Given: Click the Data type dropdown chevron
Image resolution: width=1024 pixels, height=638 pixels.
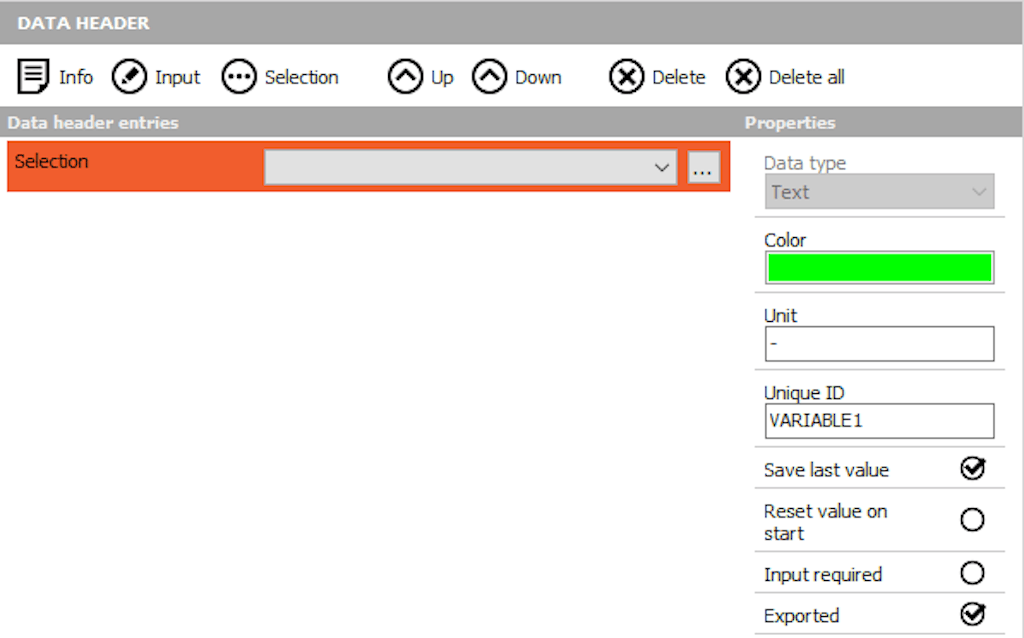Looking at the screenshot, I should 978,192.
